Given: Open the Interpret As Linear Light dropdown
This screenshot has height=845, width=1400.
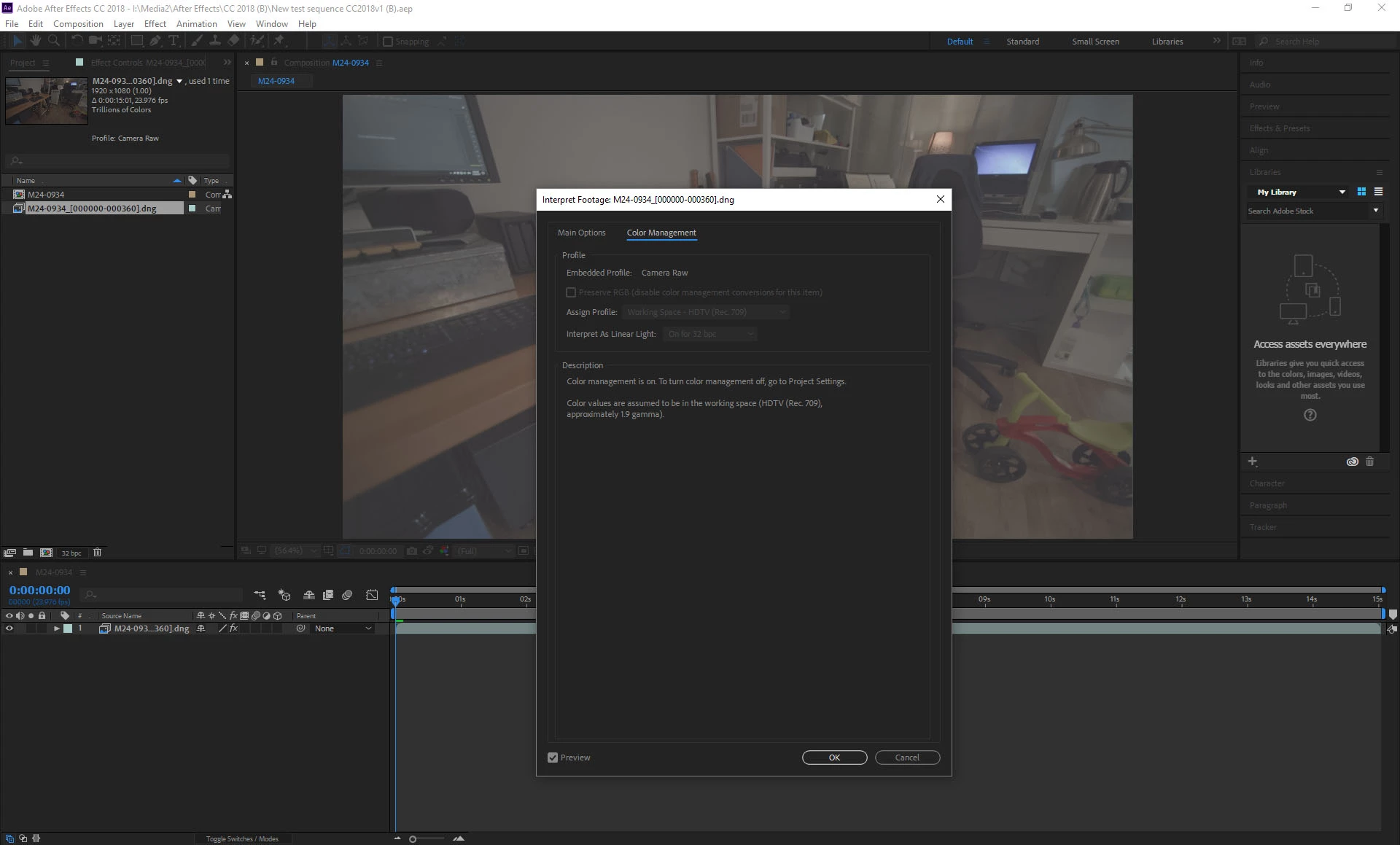Looking at the screenshot, I should click(710, 334).
